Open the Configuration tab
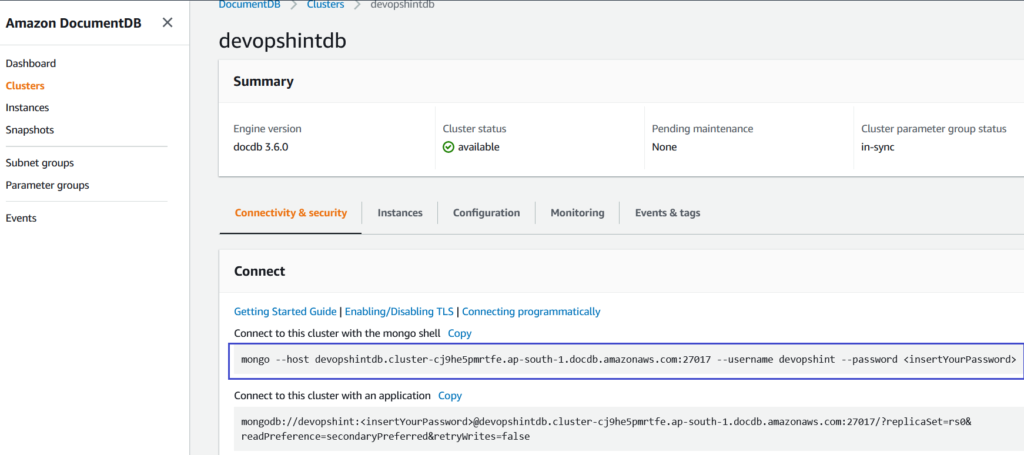This screenshot has width=1024, height=455. [x=487, y=213]
